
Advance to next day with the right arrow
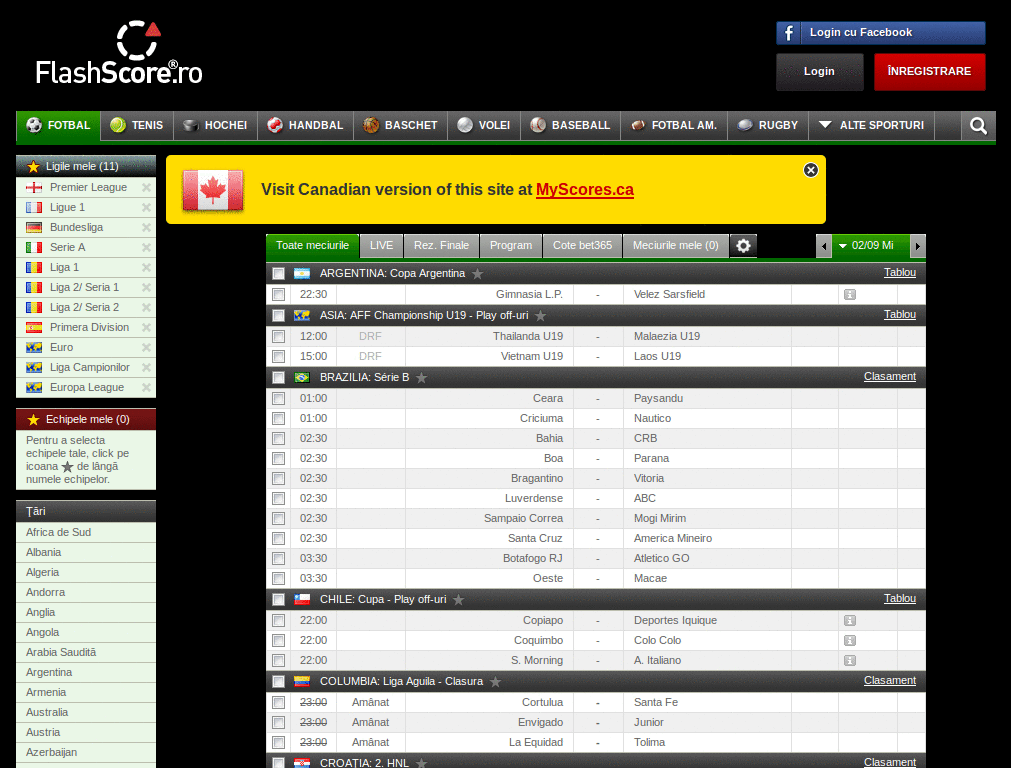point(917,245)
